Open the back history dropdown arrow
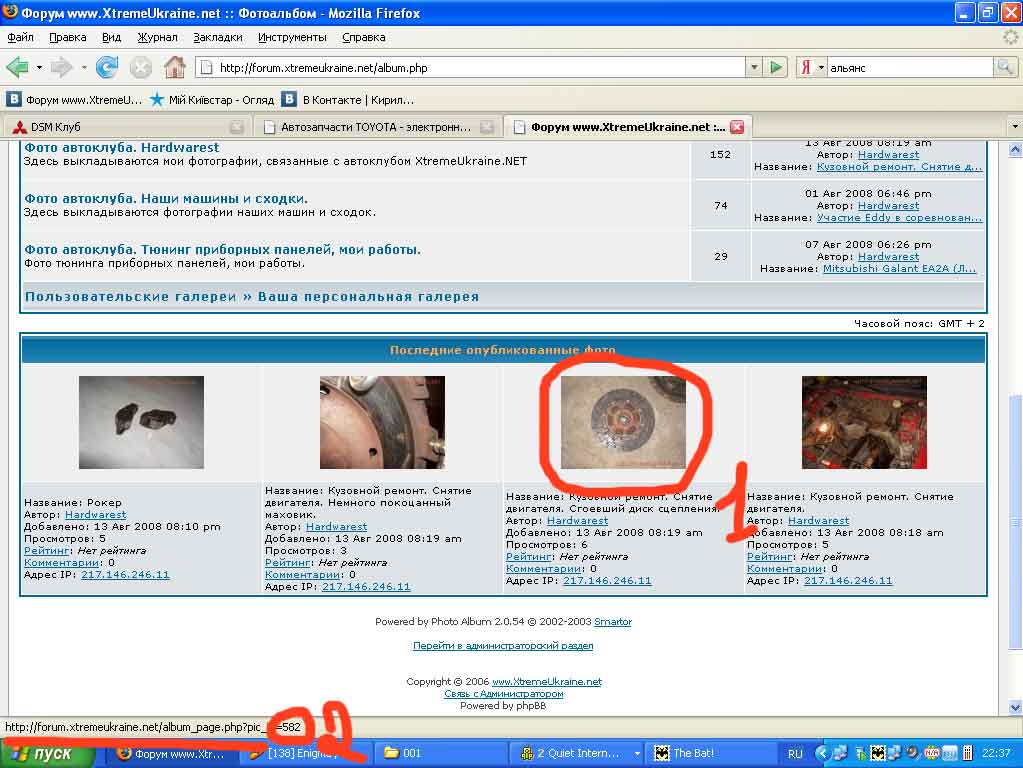This screenshot has height=768, width=1023. click(x=39, y=67)
